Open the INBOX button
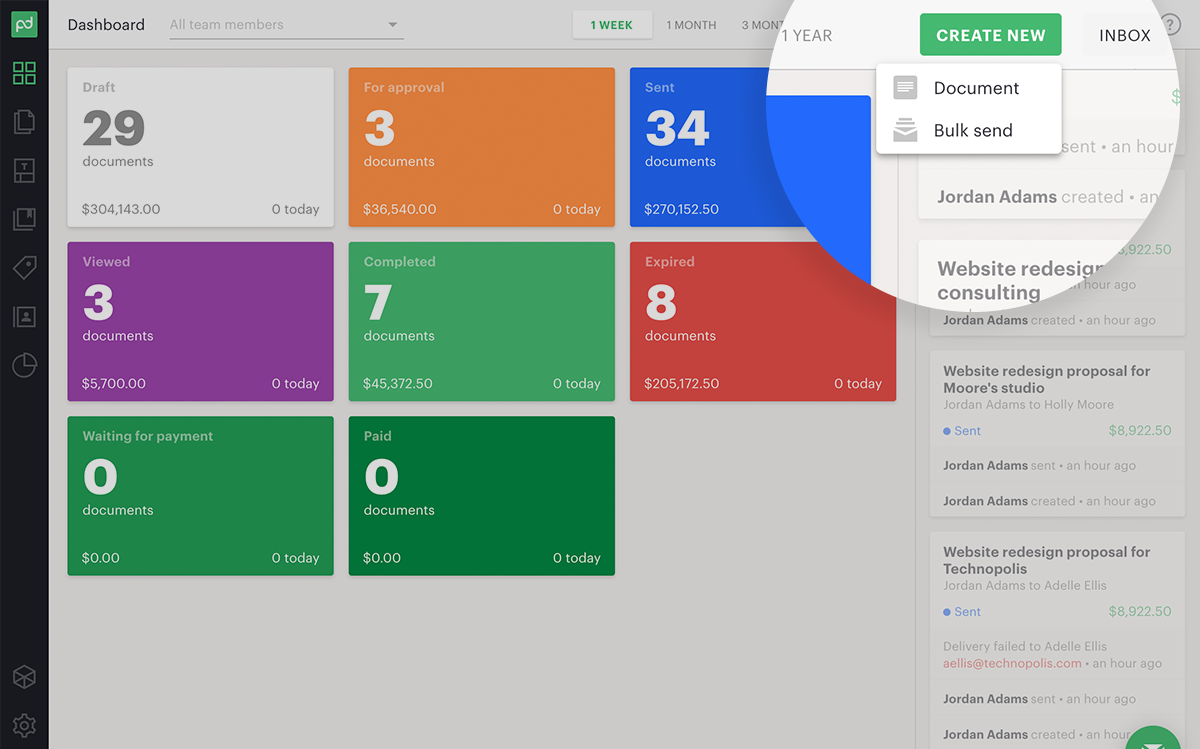 click(x=1125, y=35)
